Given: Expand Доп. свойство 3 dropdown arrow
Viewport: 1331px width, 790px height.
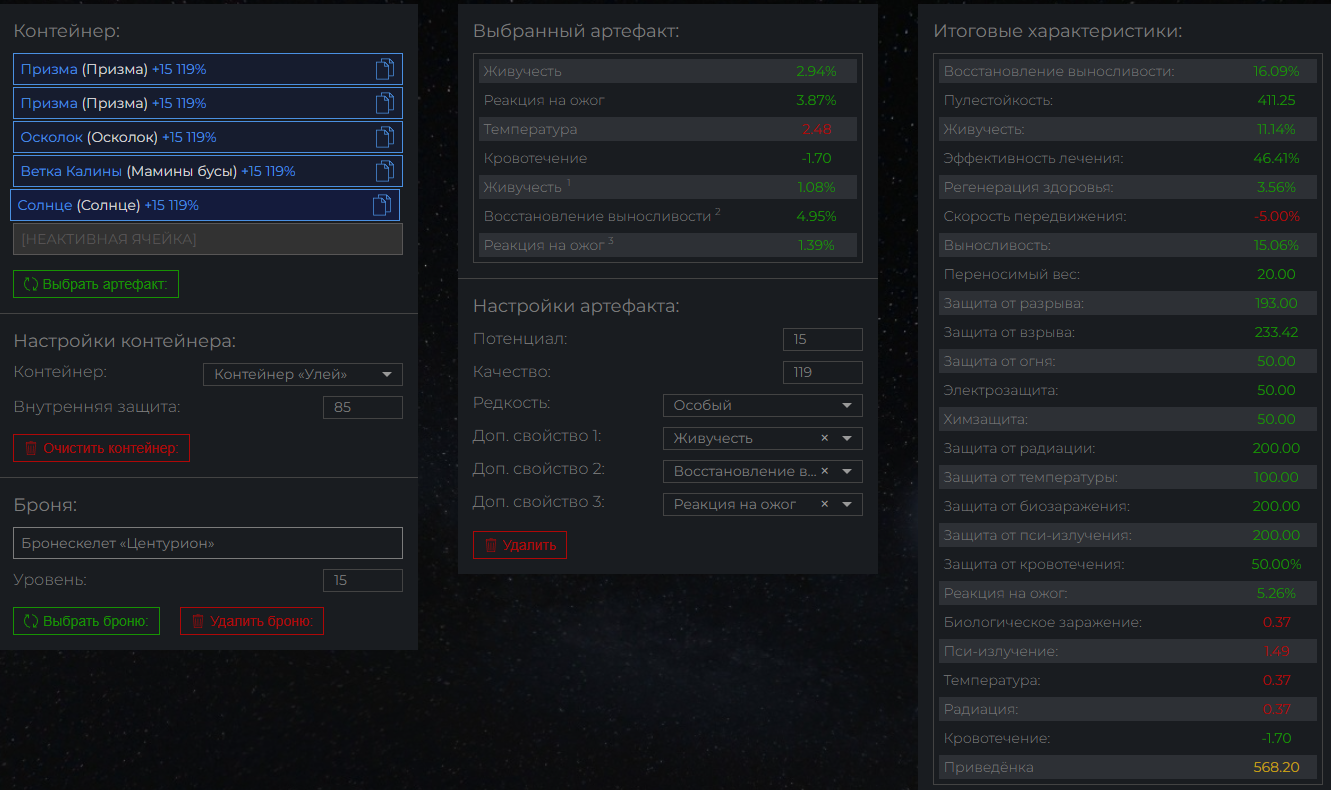Looking at the screenshot, I should 847,504.
